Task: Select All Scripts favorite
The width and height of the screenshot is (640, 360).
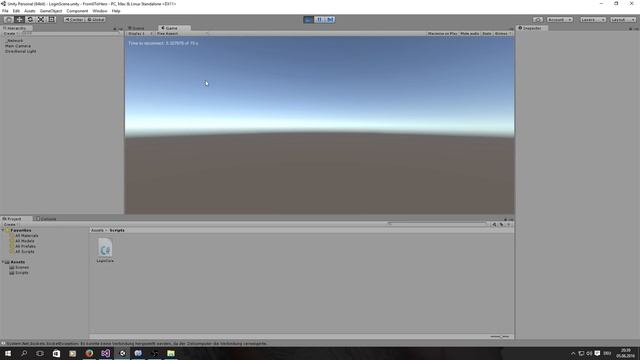Action: click(x=24, y=251)
